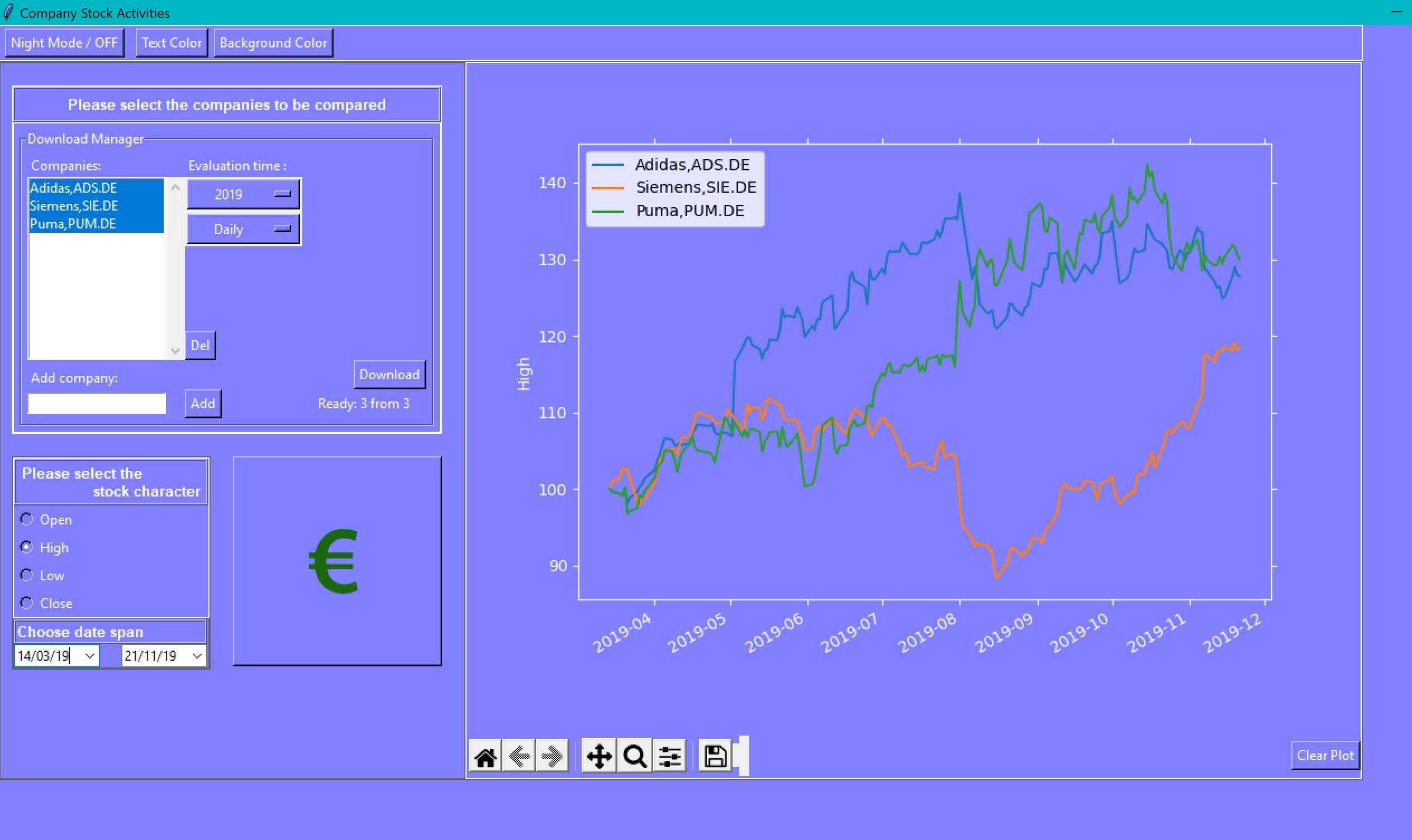Screen dimensions: 1412x840
Task: Go back to the previous plot view
Action: 519,756
